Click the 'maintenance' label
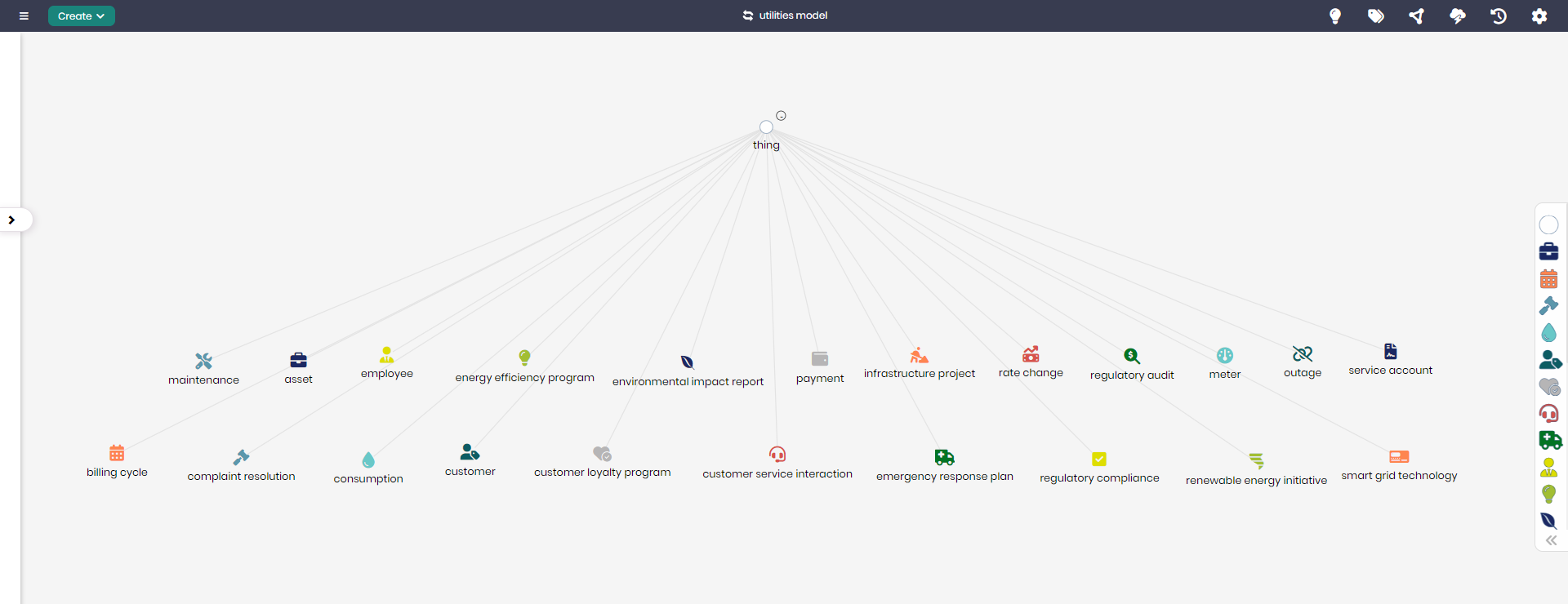The image size is (1568, 604). click(x=204, y=380)
